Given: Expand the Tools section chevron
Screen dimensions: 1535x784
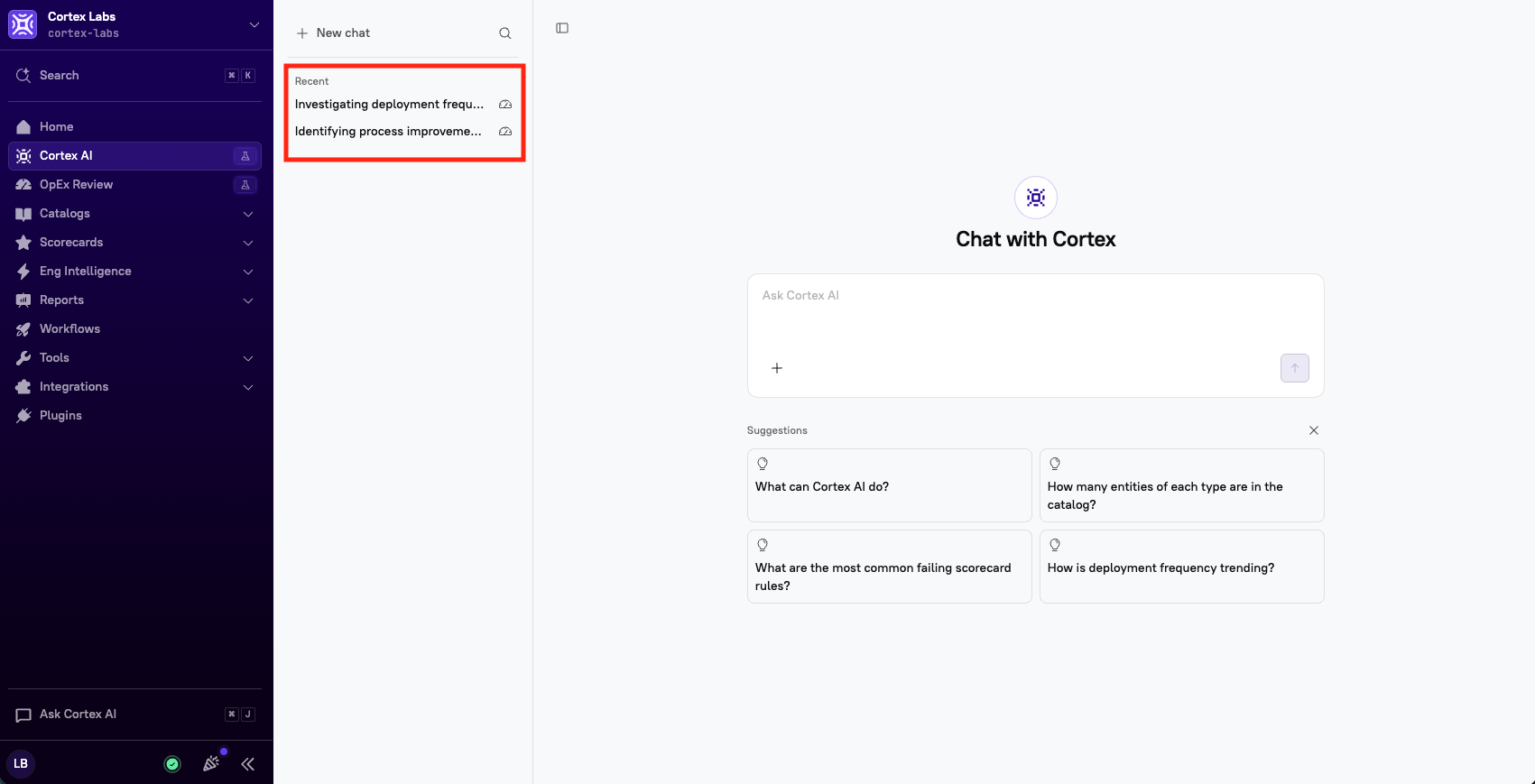Looking at the screenshot, I should 248,358.
